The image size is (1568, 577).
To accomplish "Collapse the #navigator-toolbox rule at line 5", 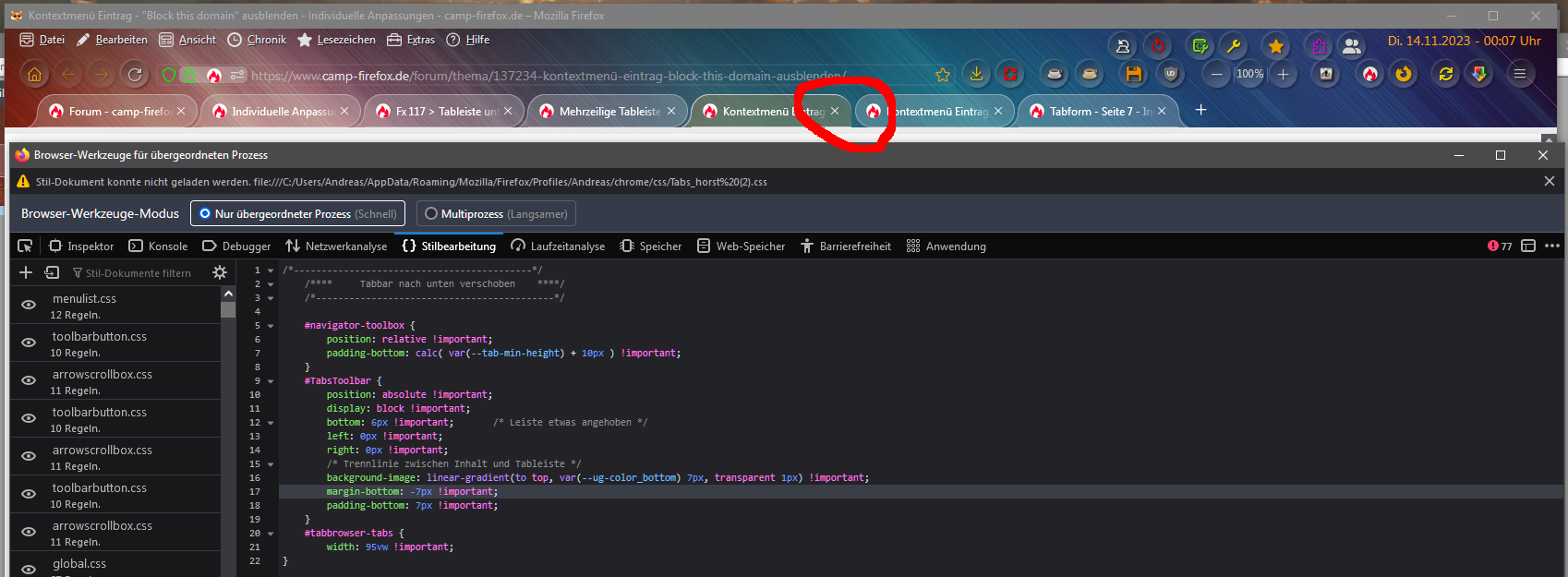I will pos(271,326).
